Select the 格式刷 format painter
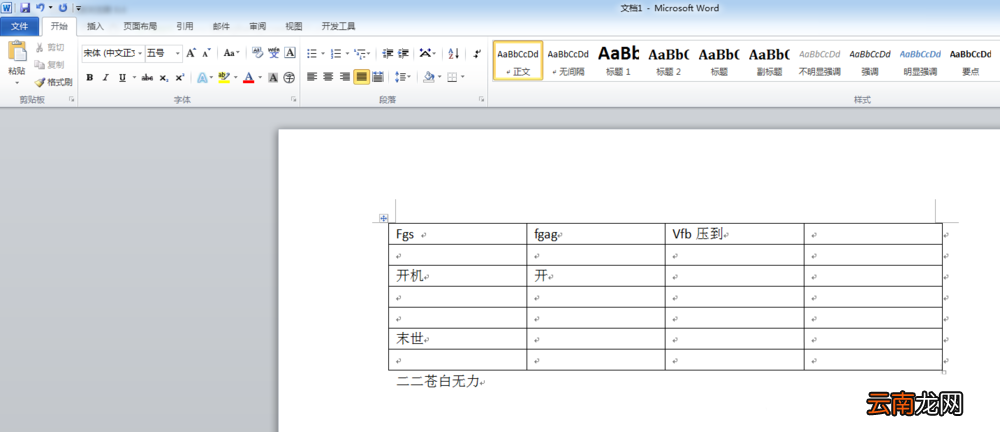Screen dimensions: 1000x432 (x=53, y=82)
